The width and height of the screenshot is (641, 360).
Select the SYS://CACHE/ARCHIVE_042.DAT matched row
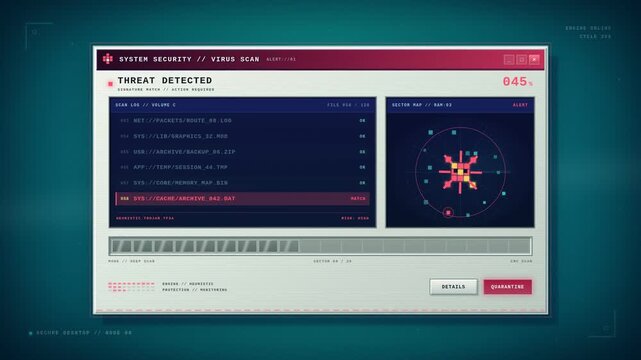coord(242,199)
